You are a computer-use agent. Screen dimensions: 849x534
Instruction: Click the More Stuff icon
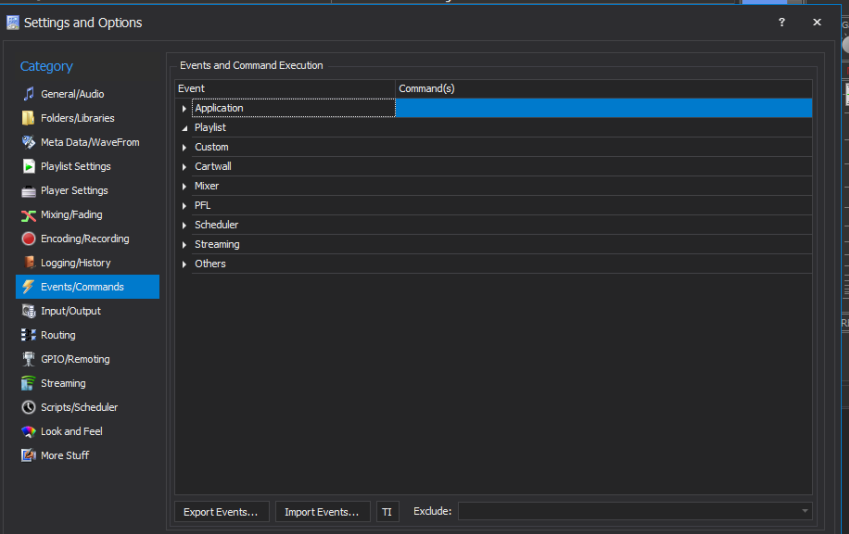pyautogui.click(x=28, y=455)
